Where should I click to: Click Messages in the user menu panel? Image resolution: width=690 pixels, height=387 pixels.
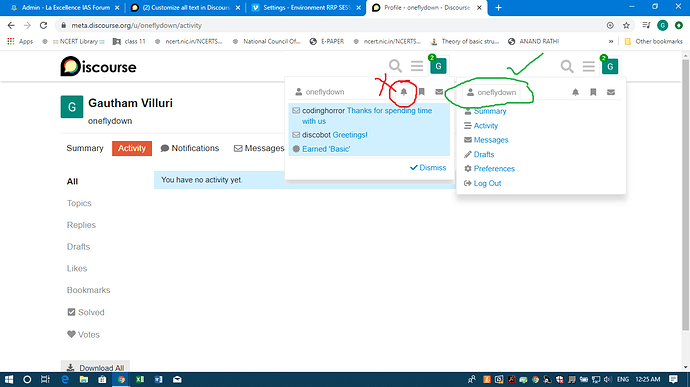[486, 140]
